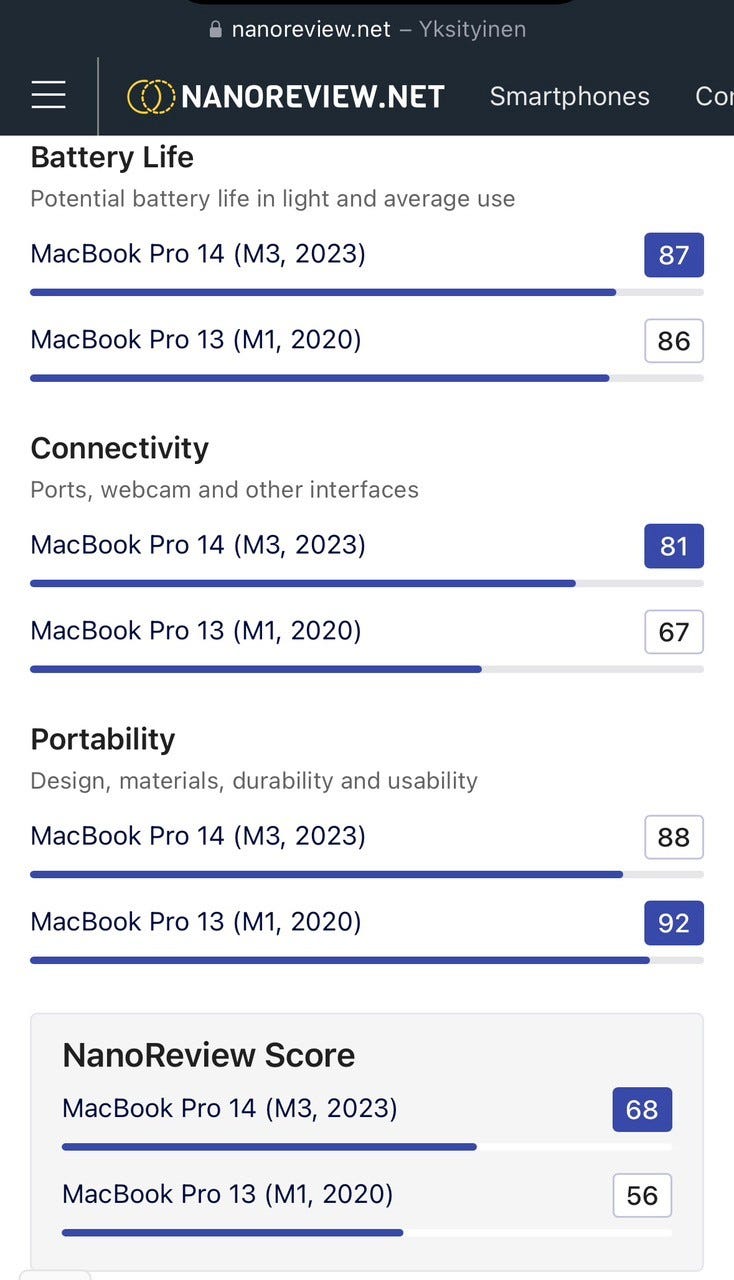The image size is (734, 1280).
Task: Click the Portability score 88 badge
Action: [x=673, y=837]
